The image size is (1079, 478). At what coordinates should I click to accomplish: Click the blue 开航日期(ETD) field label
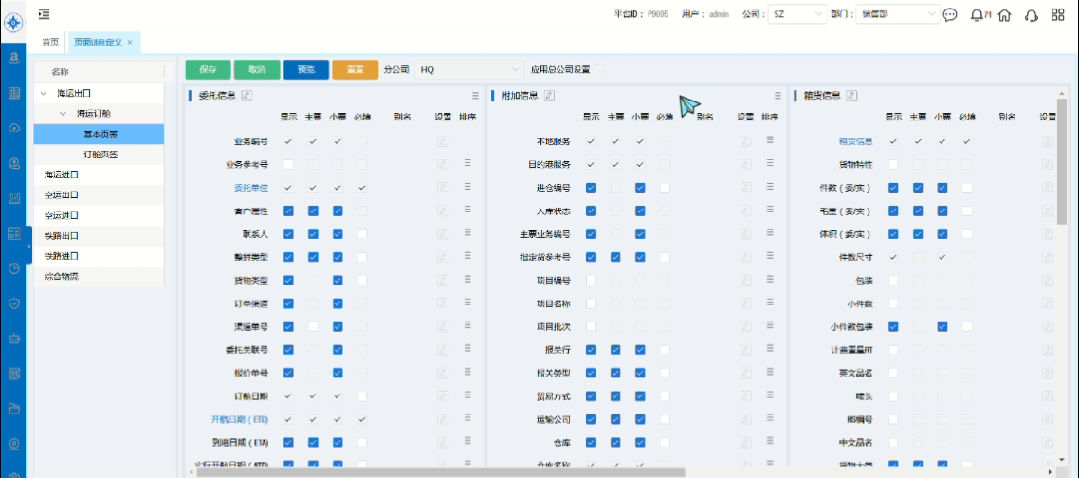[x=239, y=420]
